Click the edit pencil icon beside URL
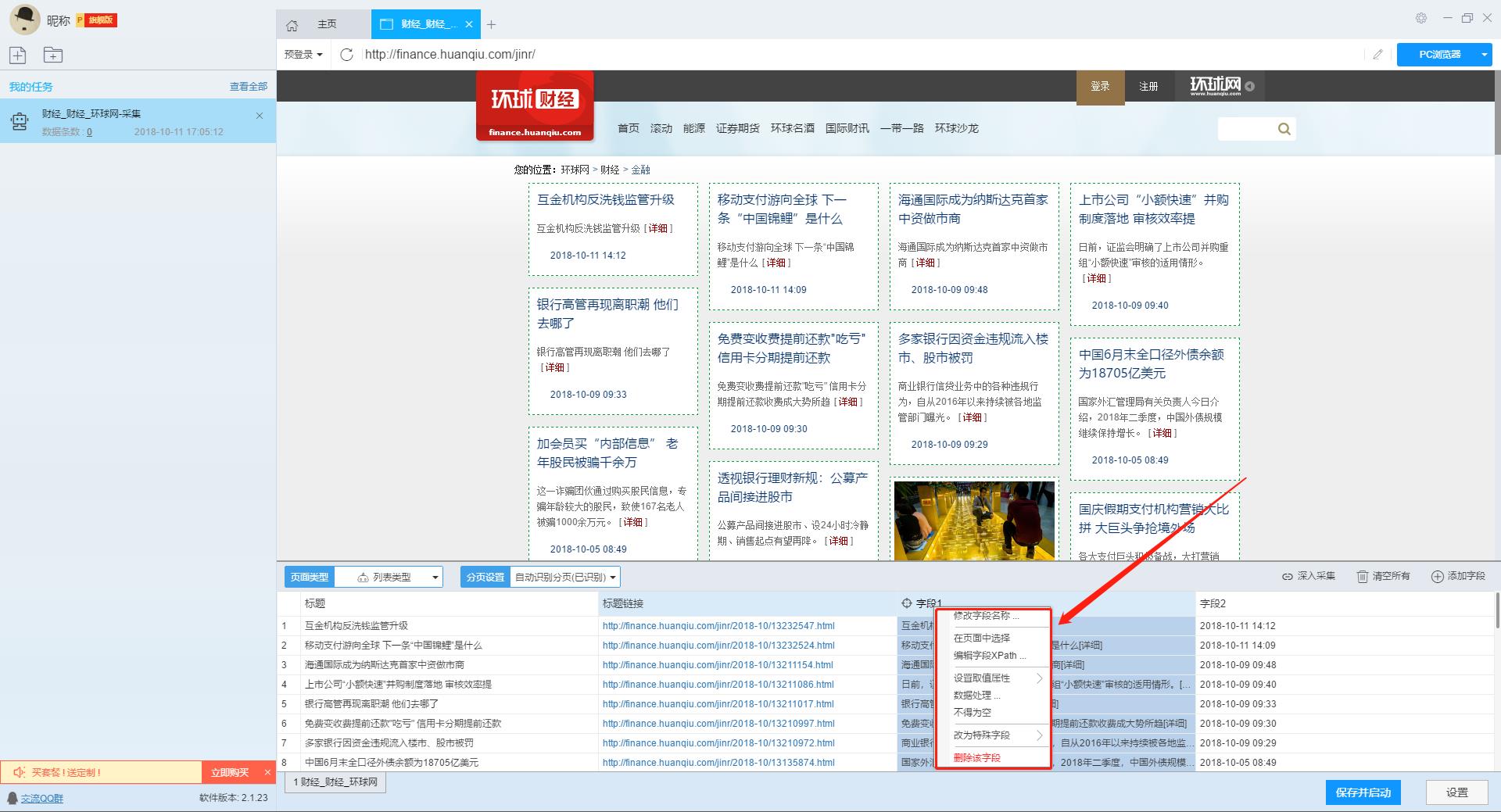The image size is (1501, 812). [1377, 55]
